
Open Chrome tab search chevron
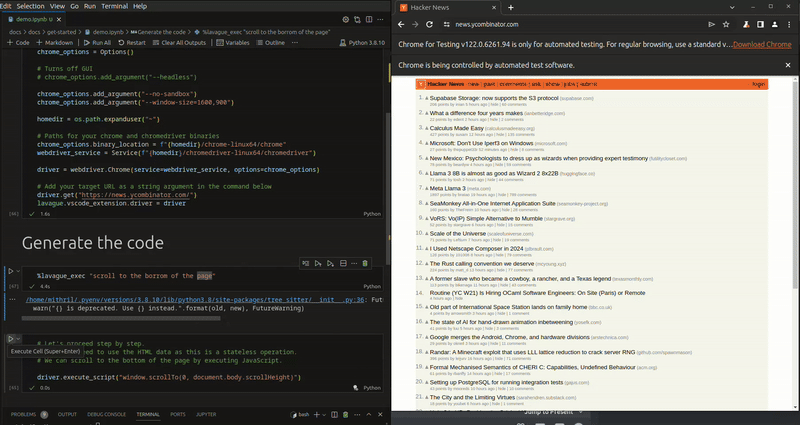click(x=732, y=7)
